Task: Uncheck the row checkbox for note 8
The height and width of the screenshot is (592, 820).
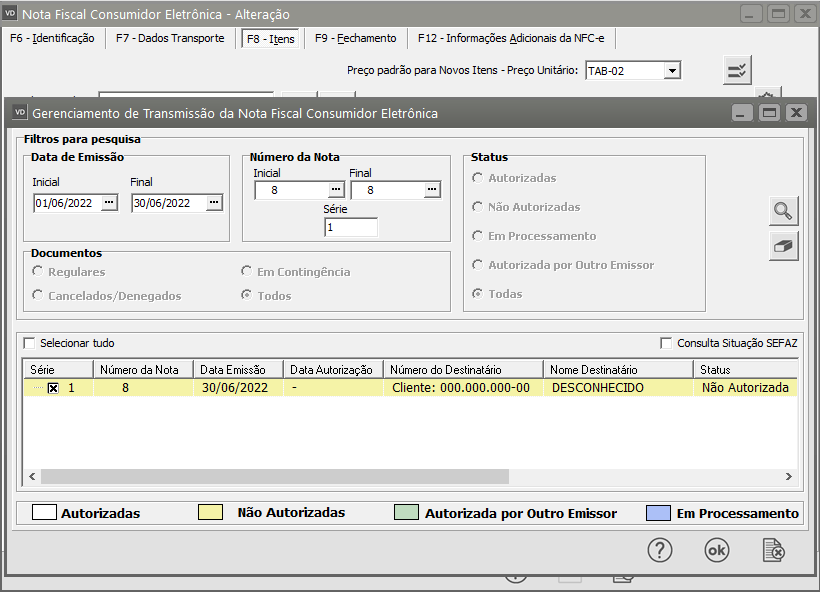Action: click(54, 388)
